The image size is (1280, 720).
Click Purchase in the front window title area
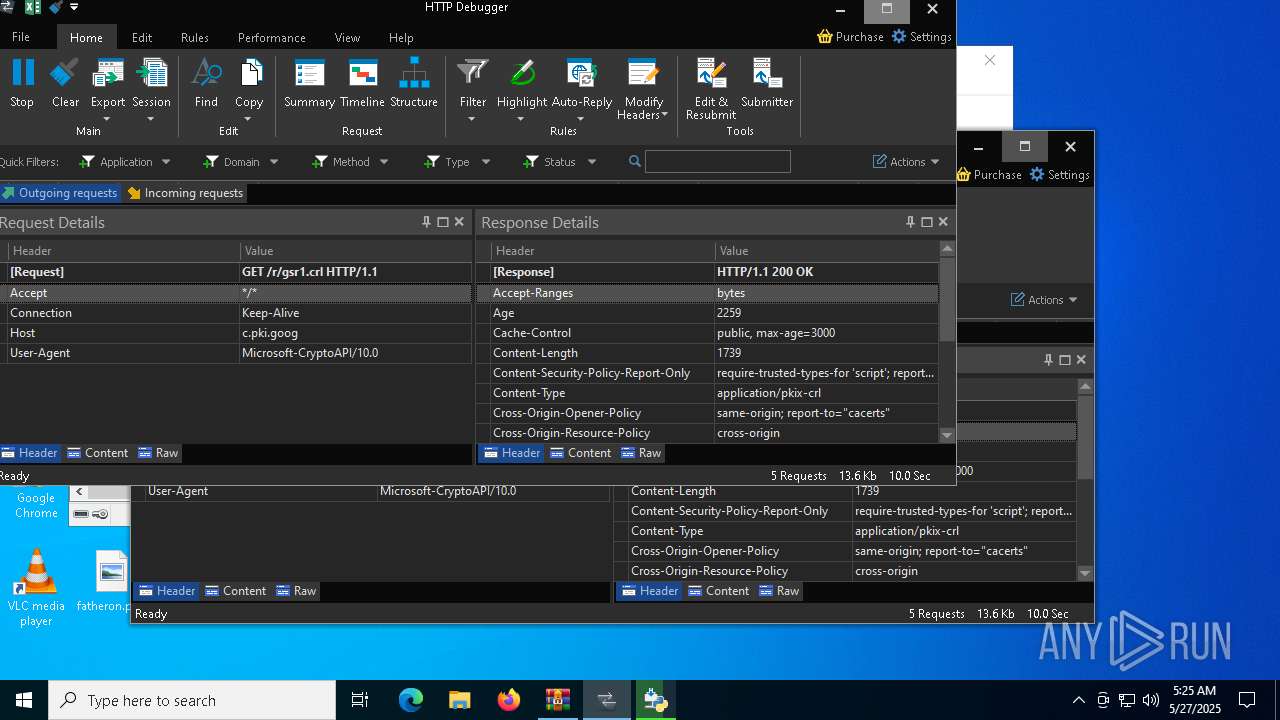click(x=851, y=37)
